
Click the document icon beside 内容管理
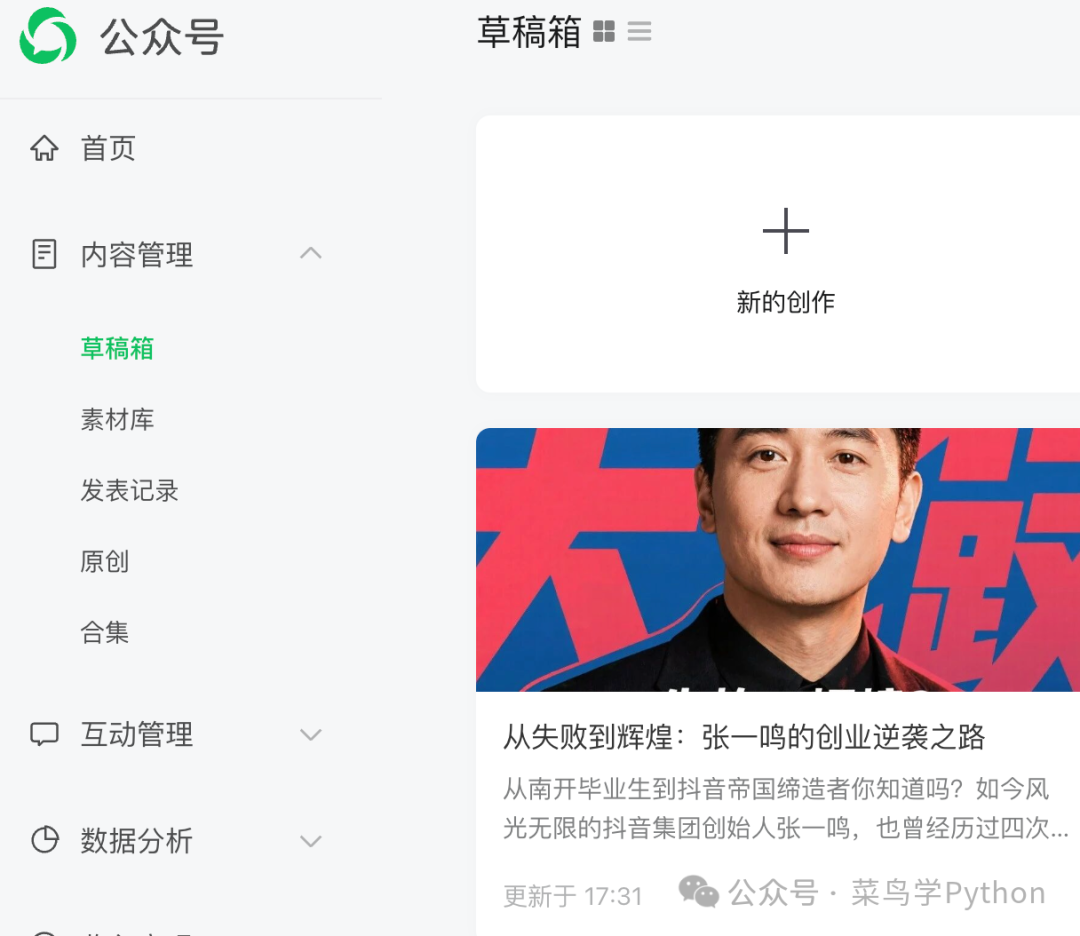click(45, 254)
